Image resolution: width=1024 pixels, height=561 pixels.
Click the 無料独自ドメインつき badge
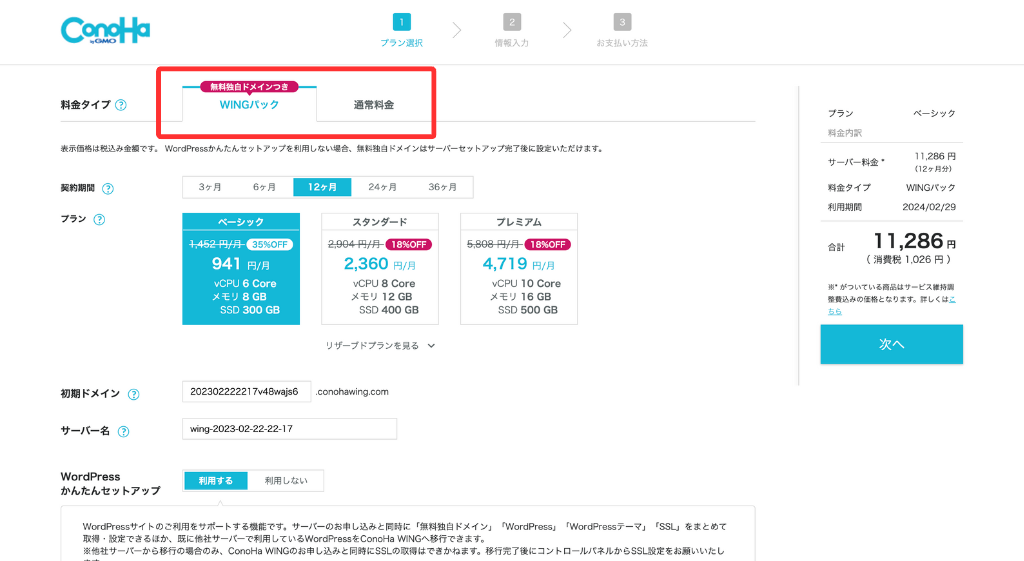click(249, 87)
